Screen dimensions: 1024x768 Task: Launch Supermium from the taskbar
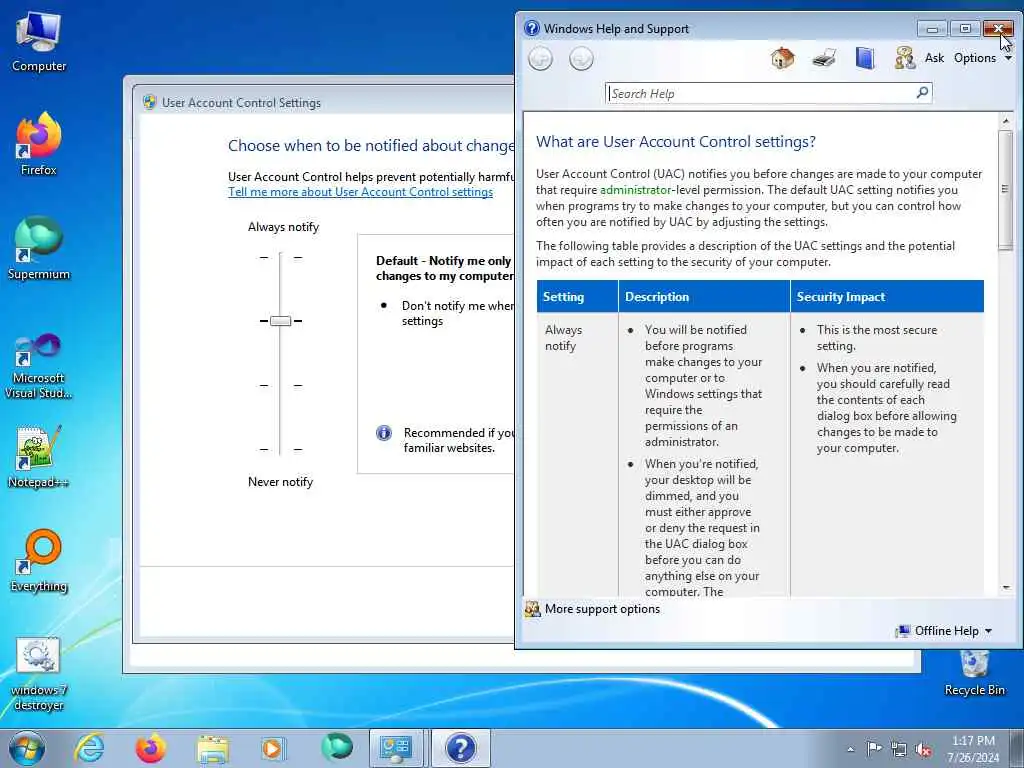coord(336,748)
